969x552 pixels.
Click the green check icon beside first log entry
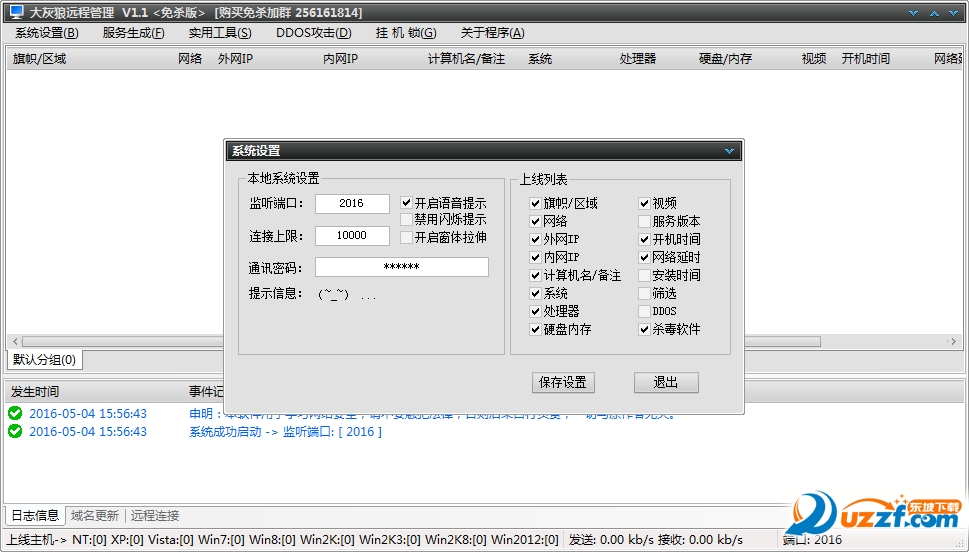pyautogui.click(x=15, y=413)
